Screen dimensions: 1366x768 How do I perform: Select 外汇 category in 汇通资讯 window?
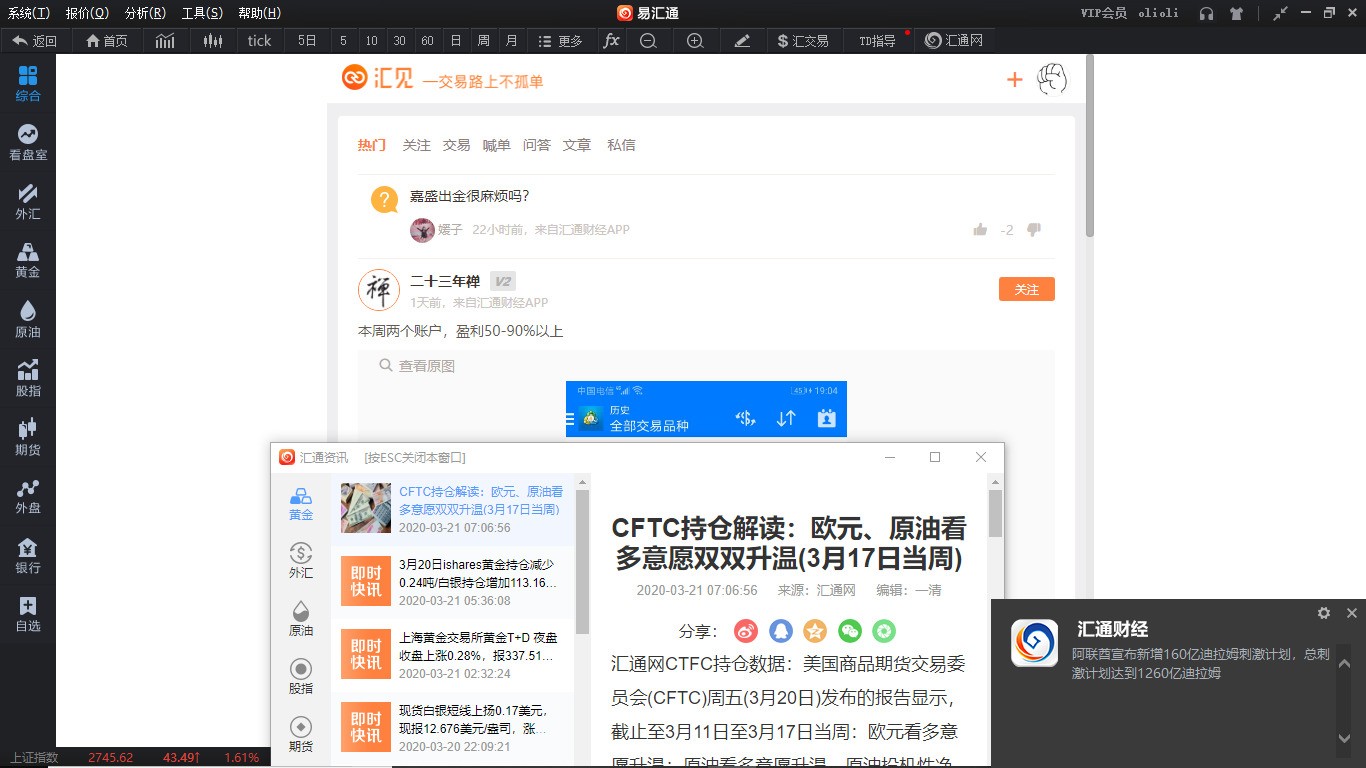pos(301,561)
